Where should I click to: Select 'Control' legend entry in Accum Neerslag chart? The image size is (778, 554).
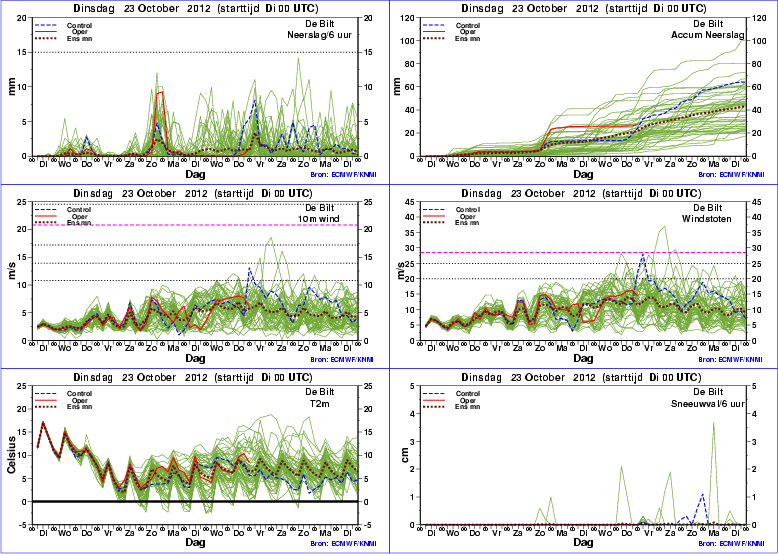click(x=451, y=25)
